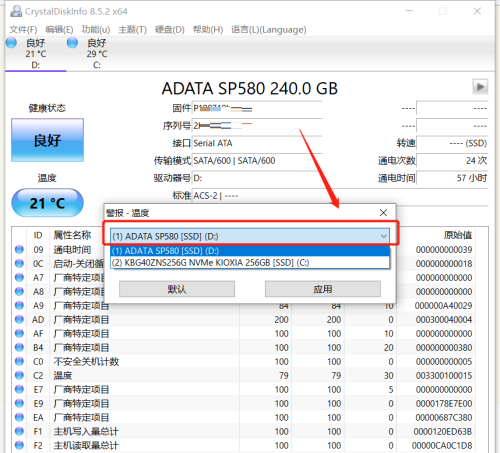Click the 序列号 serial number field
This screenshot has width=500, height=453.
pyautogui.click(x=257, y=126)
